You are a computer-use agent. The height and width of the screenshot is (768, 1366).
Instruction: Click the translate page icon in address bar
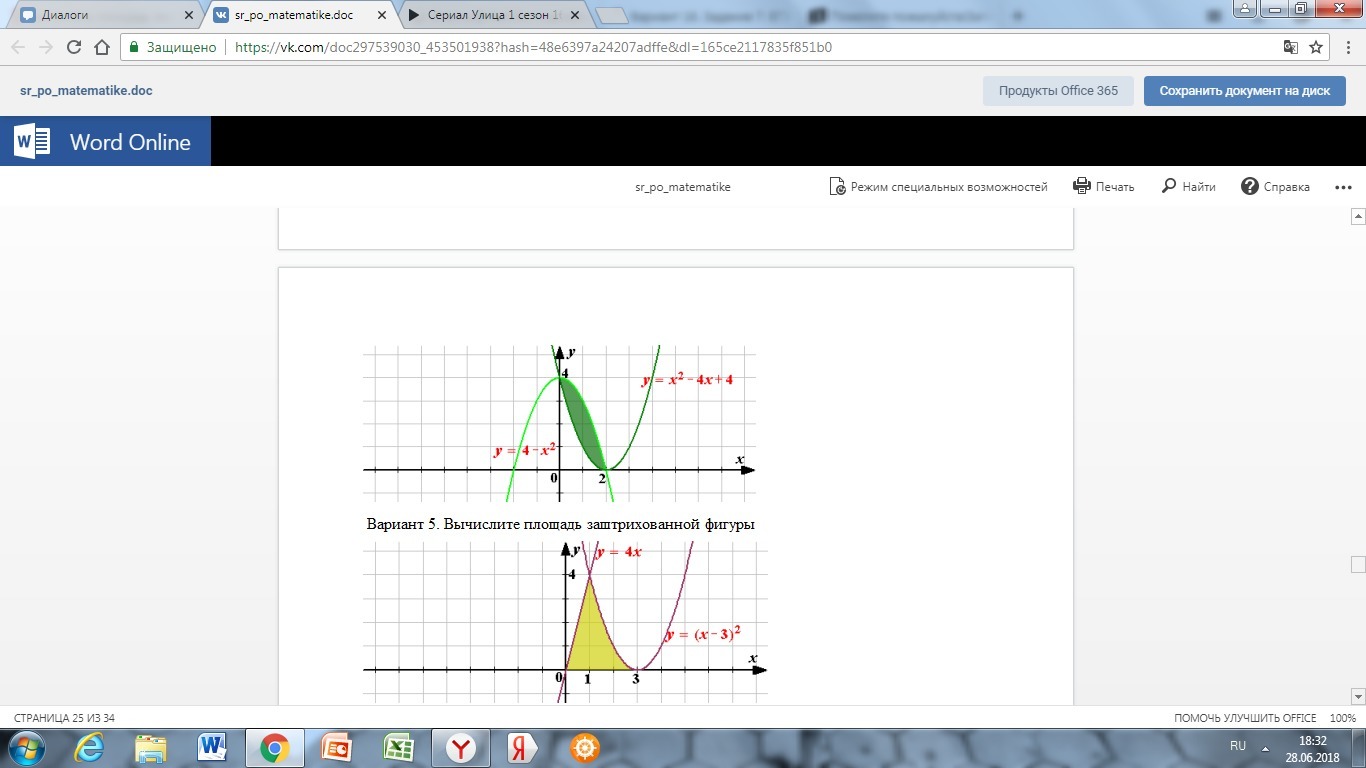[x=1290, y=47]
